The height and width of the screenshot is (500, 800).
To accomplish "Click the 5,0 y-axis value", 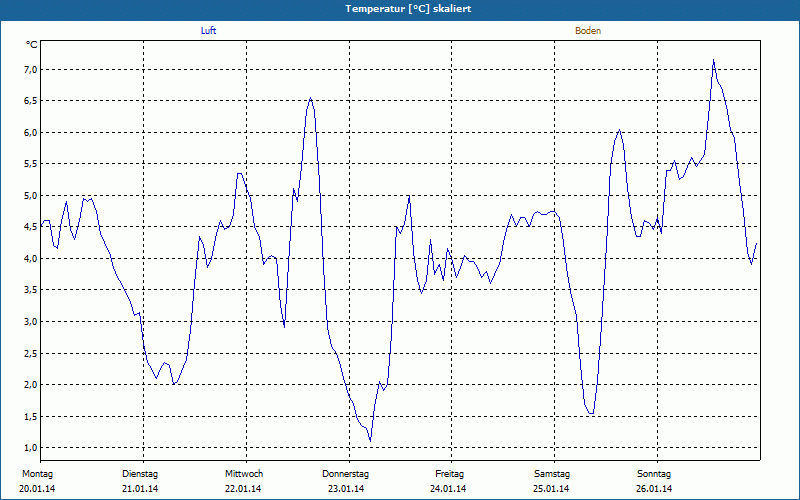I will pyautogui.click(x=32, y=195).
